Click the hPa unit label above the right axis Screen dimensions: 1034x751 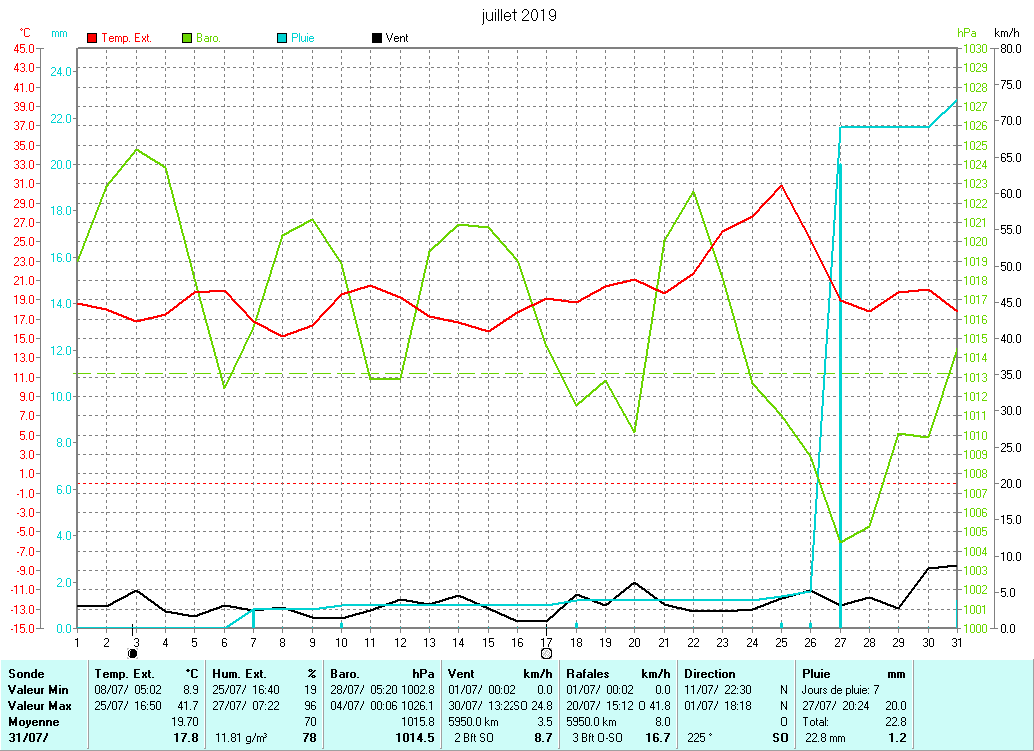965,33
